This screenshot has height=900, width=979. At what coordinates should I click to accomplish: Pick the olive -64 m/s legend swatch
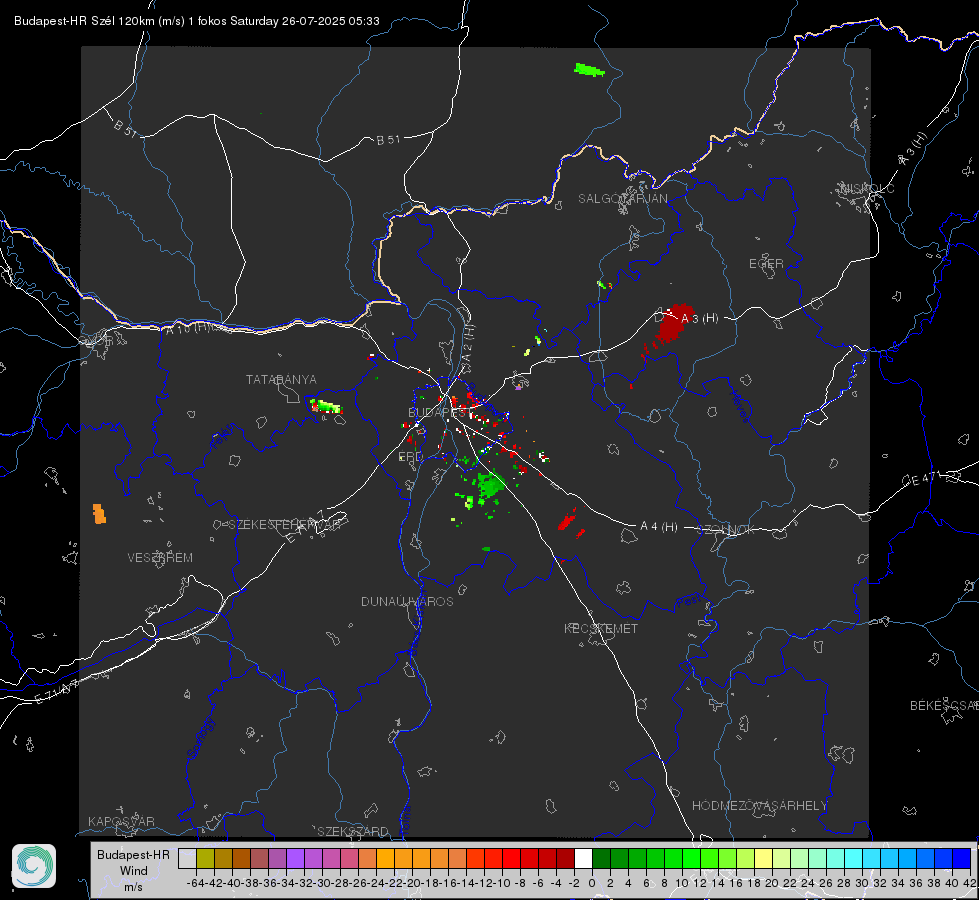[x=205, y=858]
